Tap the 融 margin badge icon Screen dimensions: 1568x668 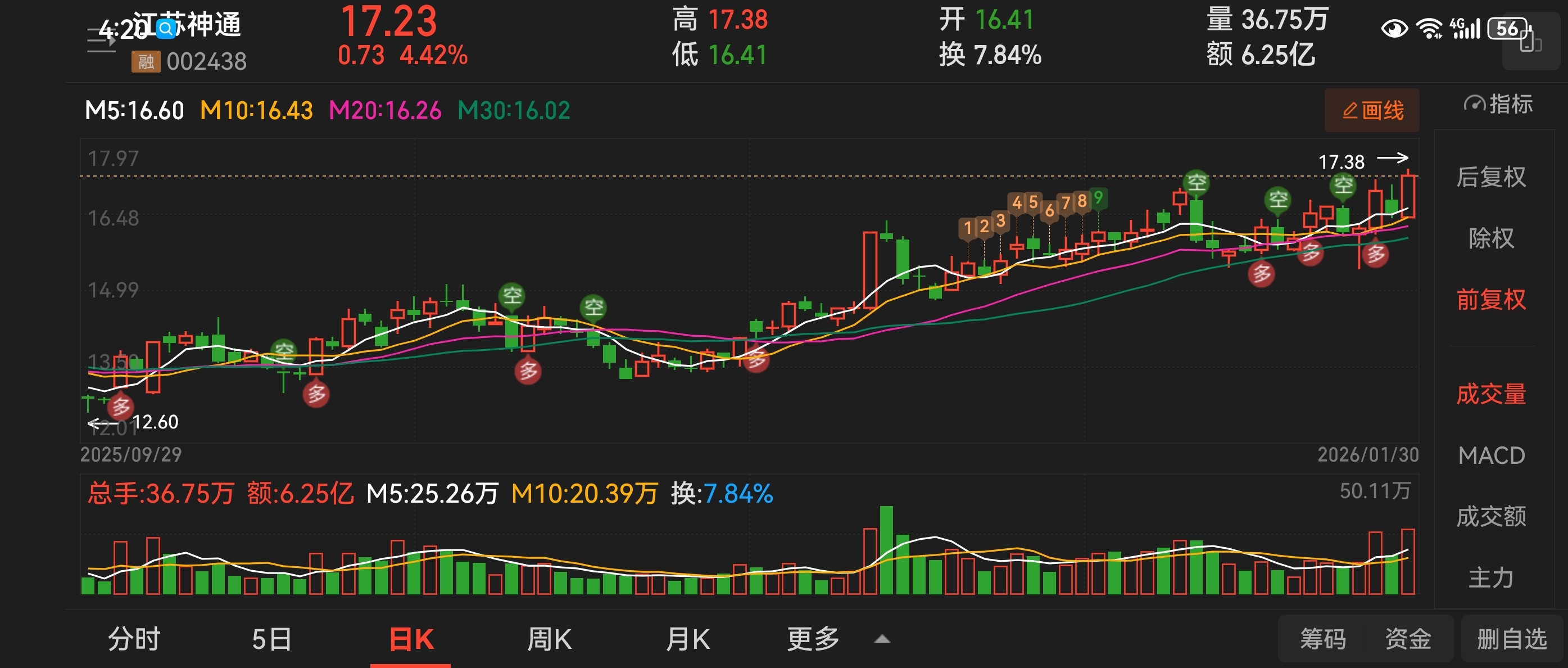pos(146,61)
